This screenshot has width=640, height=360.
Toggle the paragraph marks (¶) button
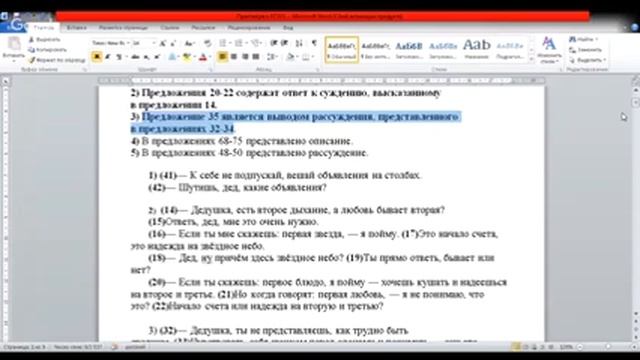(x=314, y=43)
